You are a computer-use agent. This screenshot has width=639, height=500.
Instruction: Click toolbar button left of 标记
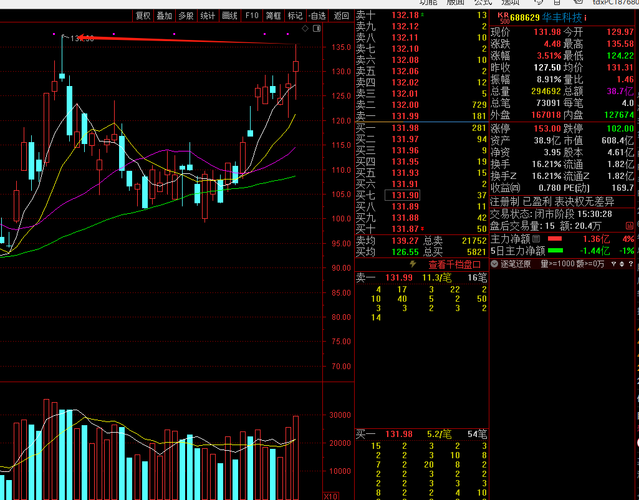tap(273, 16)
